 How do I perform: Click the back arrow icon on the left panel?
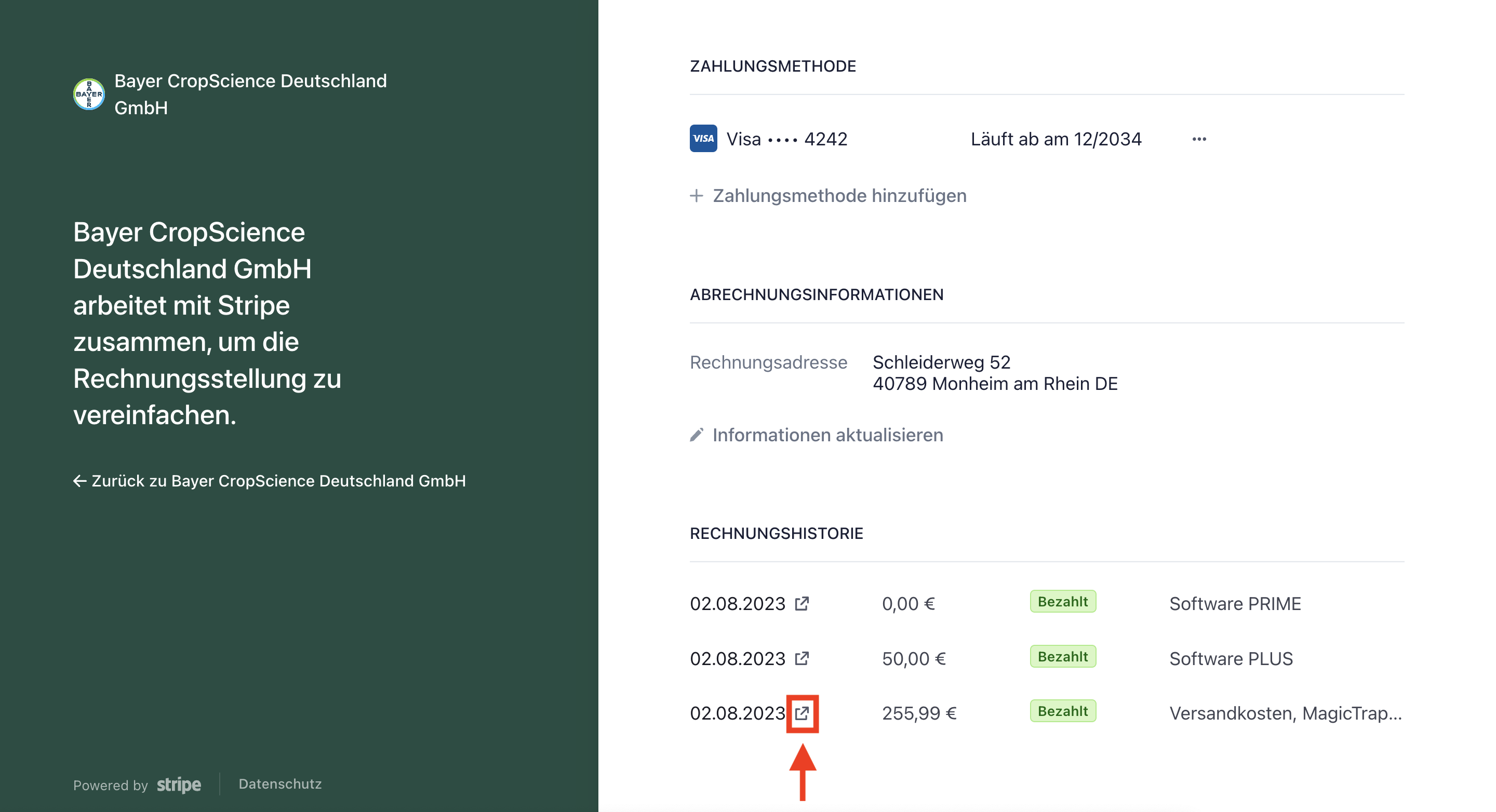pyautogui.click(x=80, y=481)
